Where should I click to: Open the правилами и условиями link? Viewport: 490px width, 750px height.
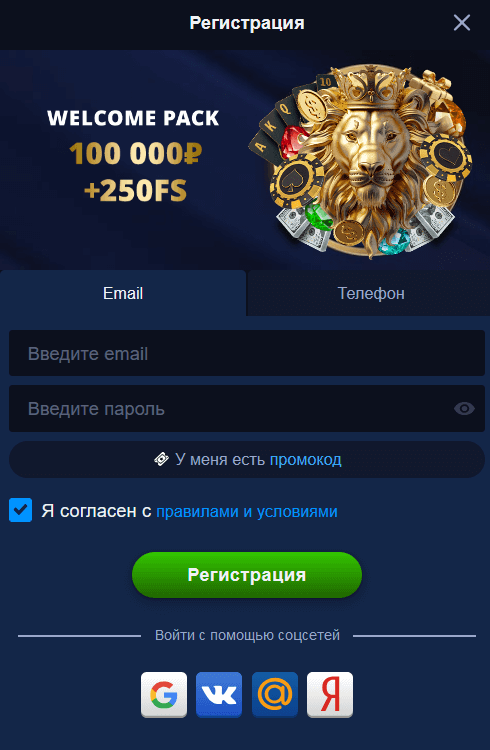click(x=247, y=511)
